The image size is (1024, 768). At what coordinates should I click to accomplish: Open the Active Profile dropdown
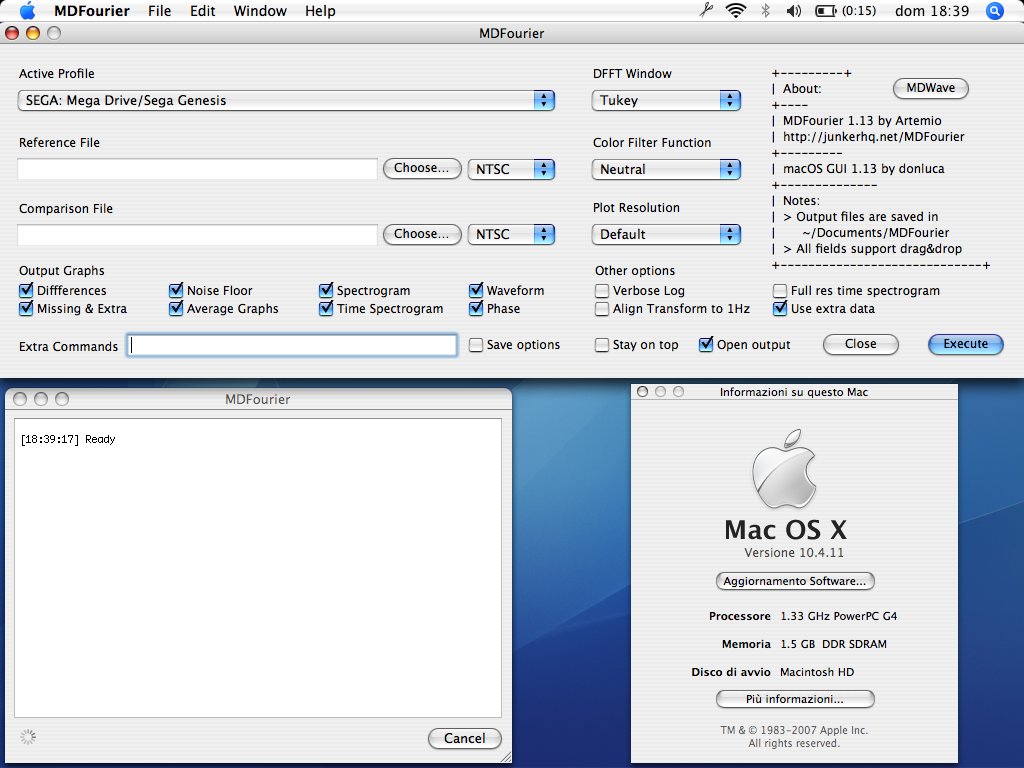(286, 101)
